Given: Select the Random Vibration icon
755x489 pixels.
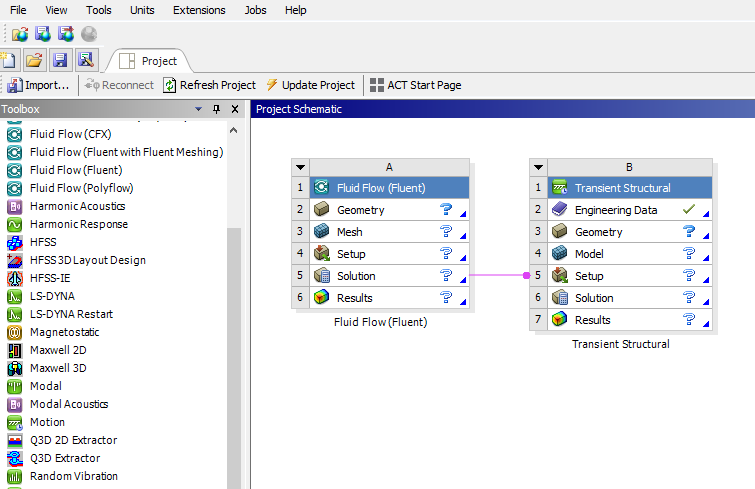Looking at the screenshot, I should (x=14, y=476).
